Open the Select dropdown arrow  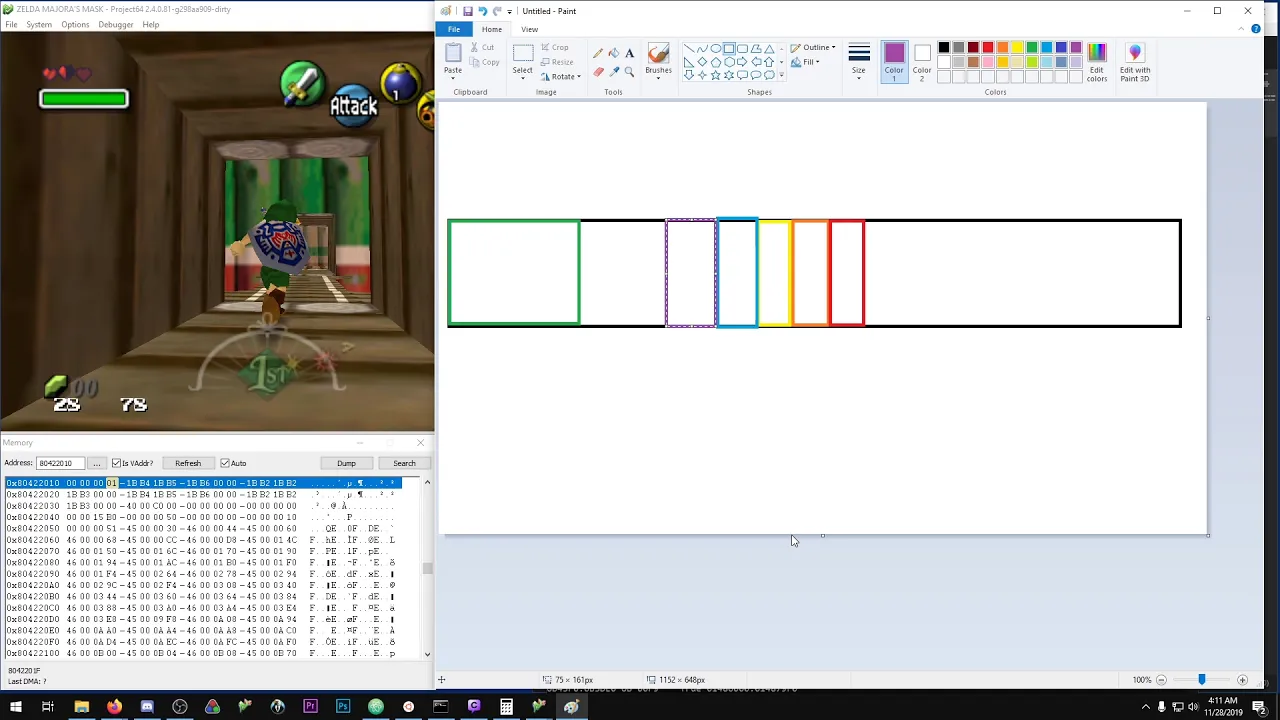pyautogui.click(x=523, y=78)
